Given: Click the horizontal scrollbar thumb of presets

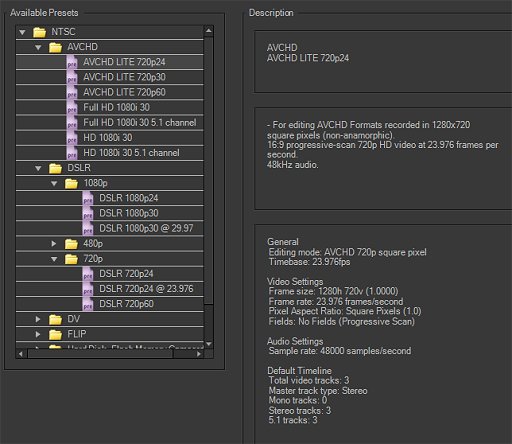Looking at the screenshot, I should (x=100, y=354).
